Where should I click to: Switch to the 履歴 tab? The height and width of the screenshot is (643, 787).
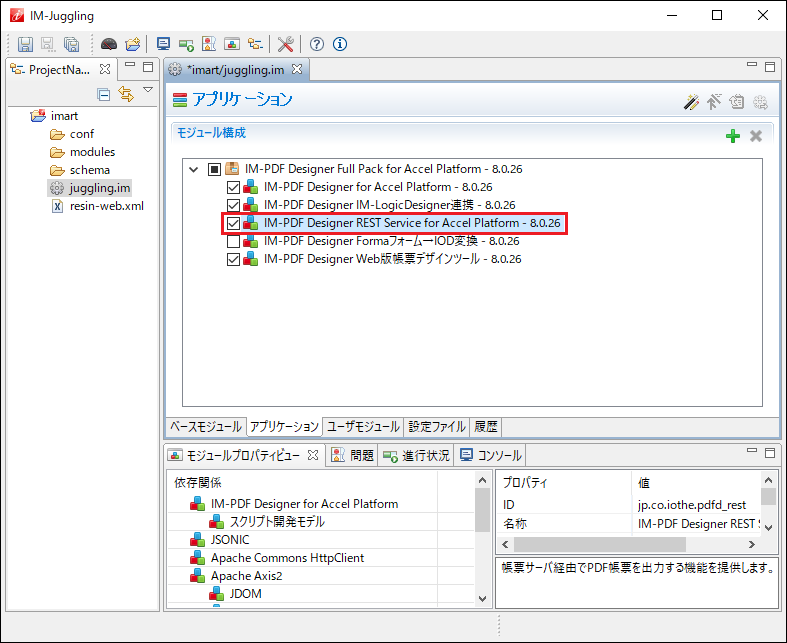pyautogui.click(x=485, y=427)
